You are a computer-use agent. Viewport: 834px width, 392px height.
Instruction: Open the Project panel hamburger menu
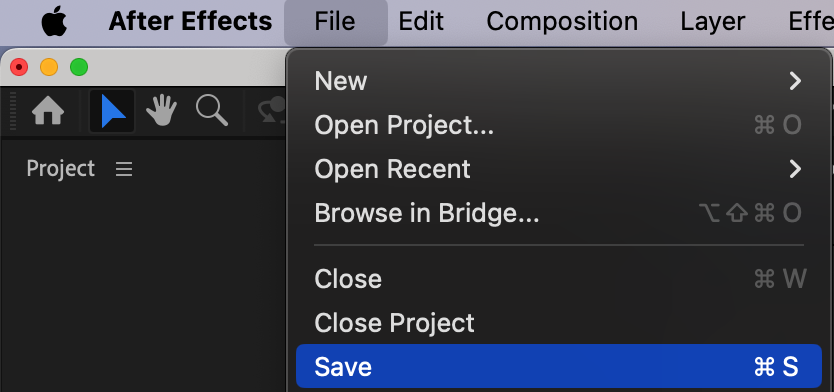(x=124, y=169)
